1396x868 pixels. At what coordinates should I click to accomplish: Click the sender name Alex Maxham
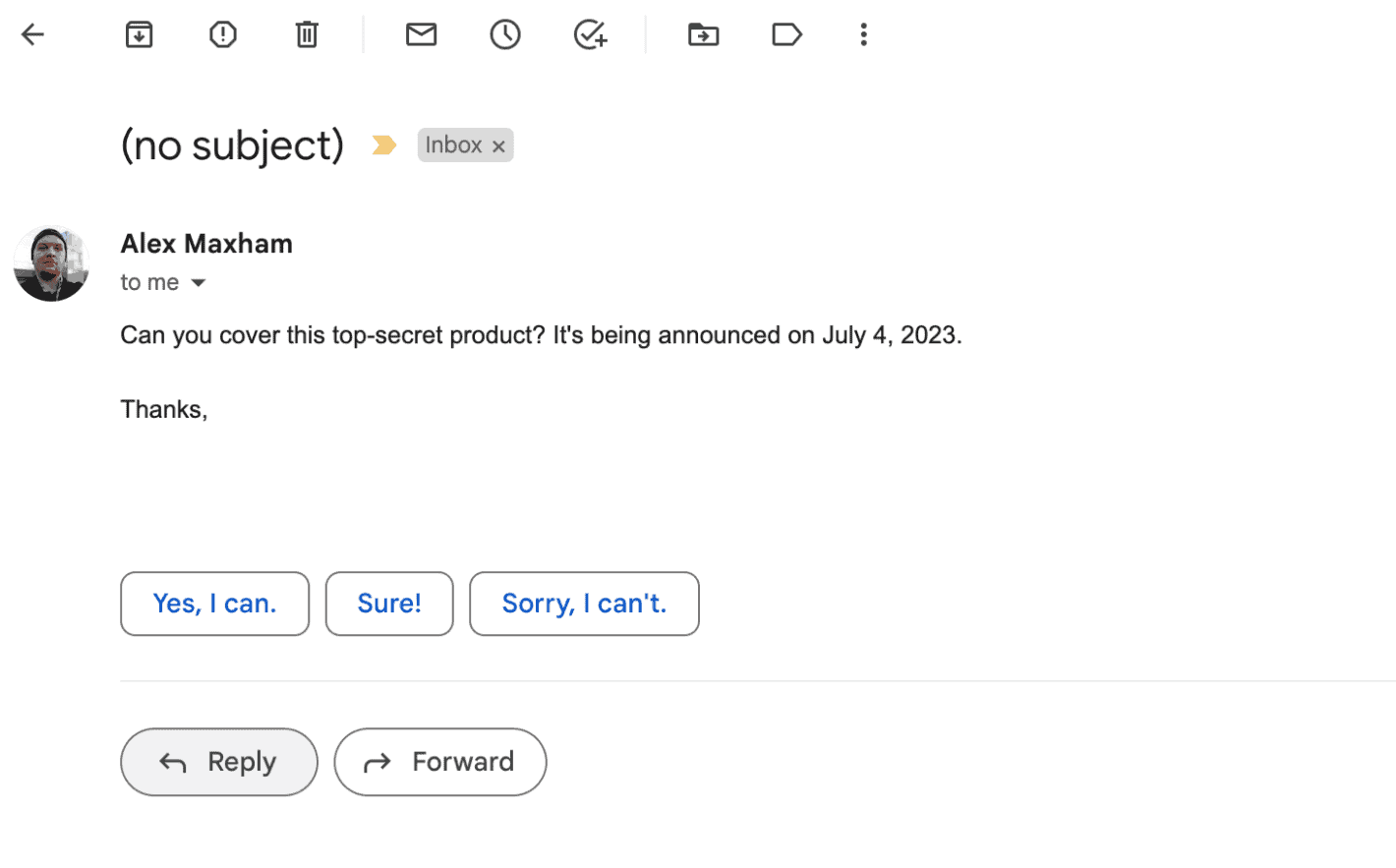(x=206, y=244)
